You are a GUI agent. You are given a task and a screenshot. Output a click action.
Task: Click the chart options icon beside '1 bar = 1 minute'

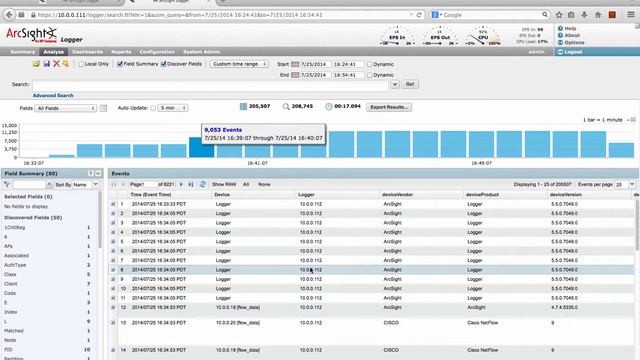click(x=633, y=120)
